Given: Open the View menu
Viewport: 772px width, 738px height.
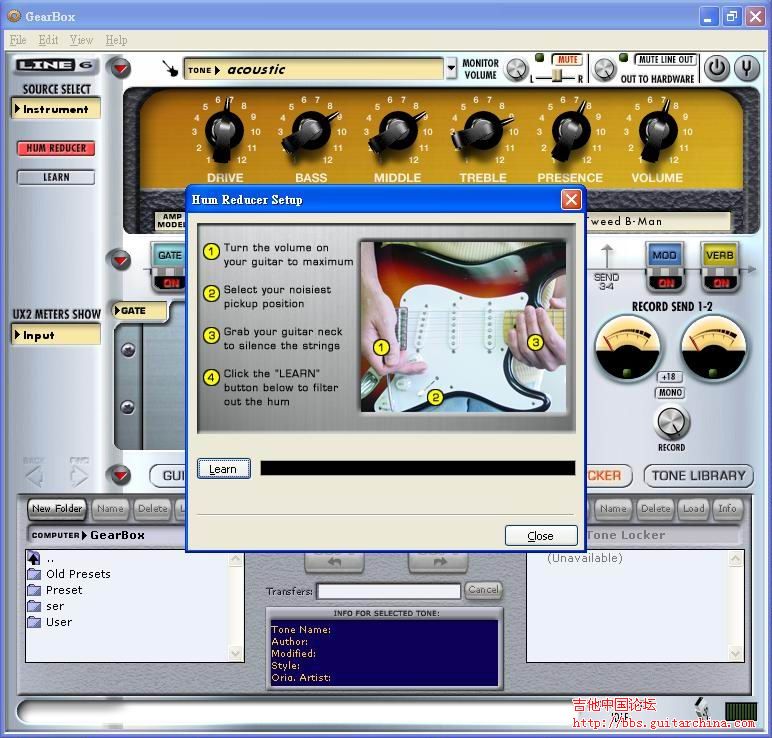Looking at the screenshot, I should pyautogui.click(x=81, y=40).
